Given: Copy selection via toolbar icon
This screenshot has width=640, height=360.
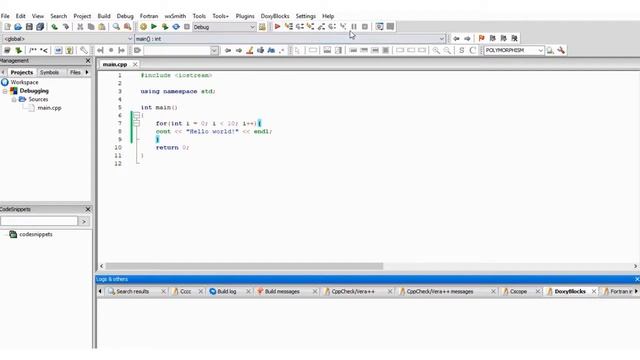Looking at the screenshot, I should pyautogui.click(x=91, y=27).
